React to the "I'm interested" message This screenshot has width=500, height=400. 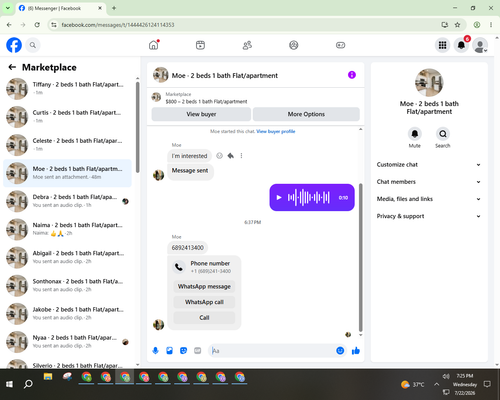click(219, 156)
